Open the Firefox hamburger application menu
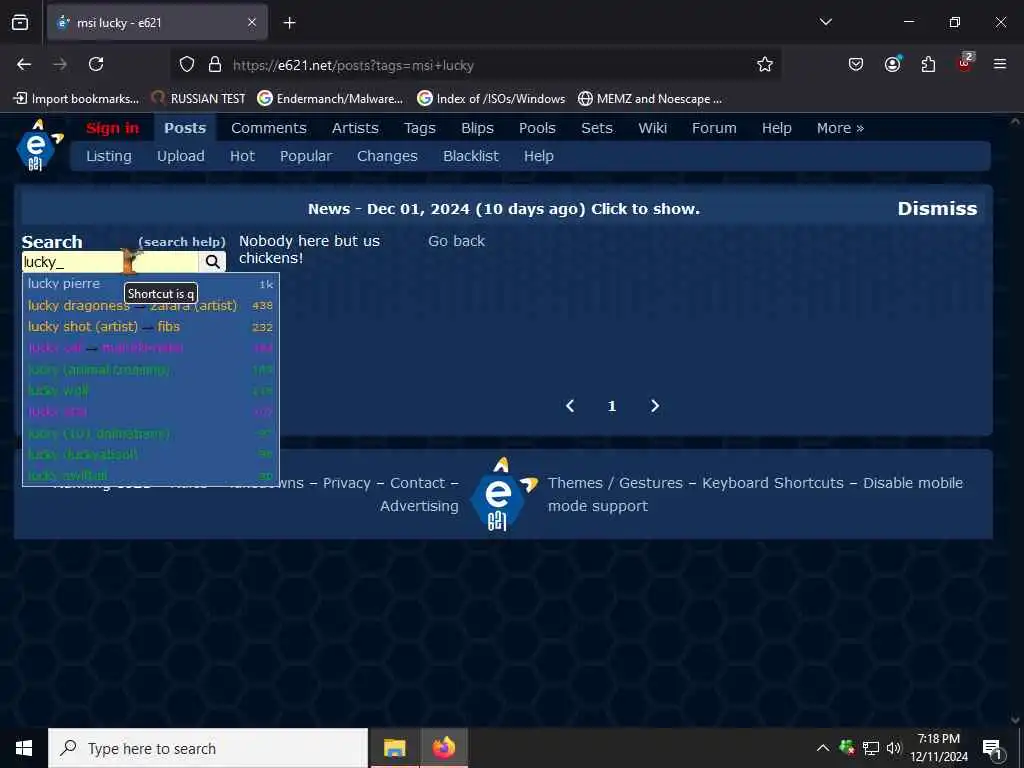Image resolution: width=1024 pixels, height=768 pixels. point(1000,64)
